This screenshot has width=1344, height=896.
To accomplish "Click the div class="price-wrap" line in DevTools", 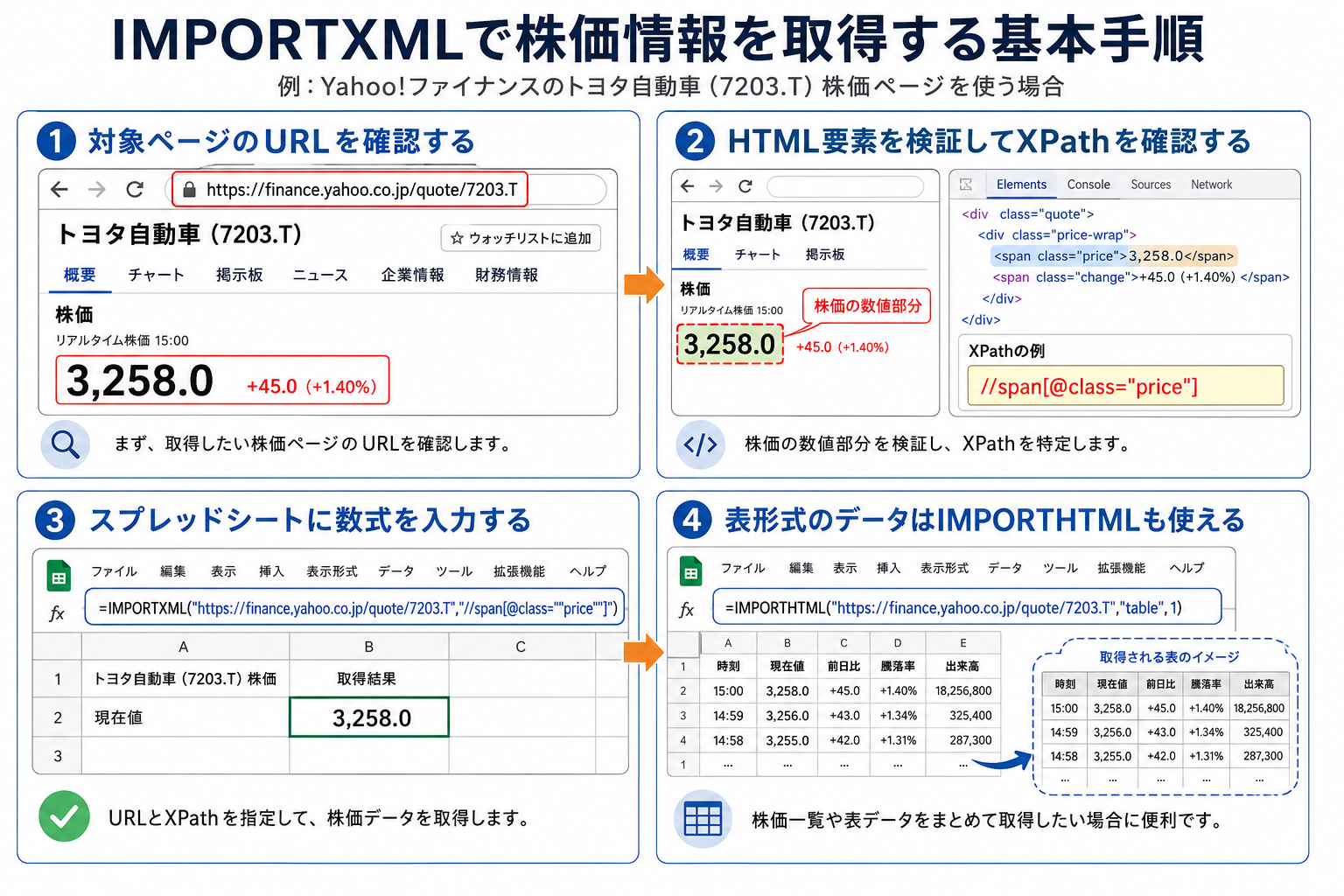I will click(x=1057, y=234).
